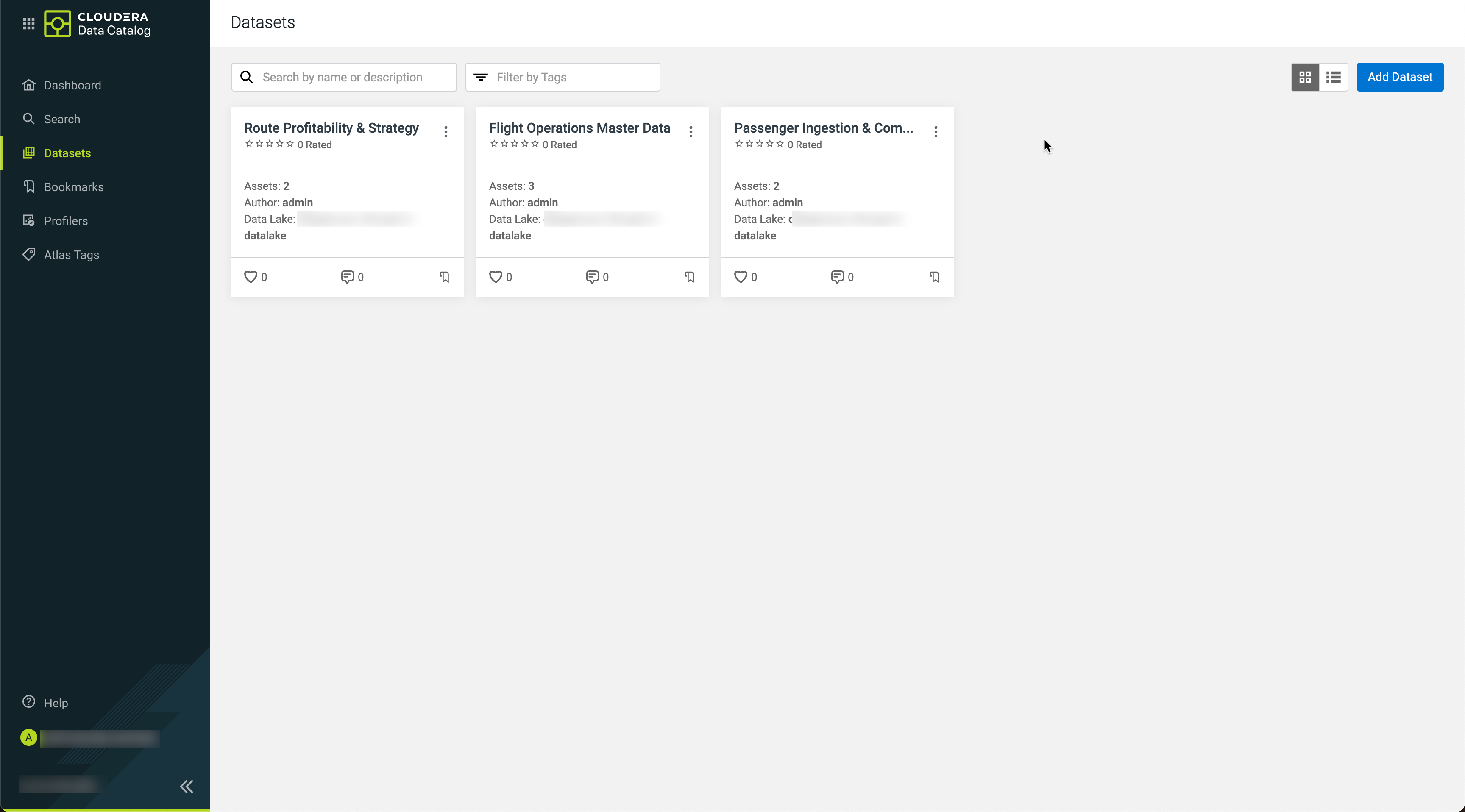Rate Route Profitability dataset five stars
This screenshot has height=812, width=1465.
(x=290, y=144)
